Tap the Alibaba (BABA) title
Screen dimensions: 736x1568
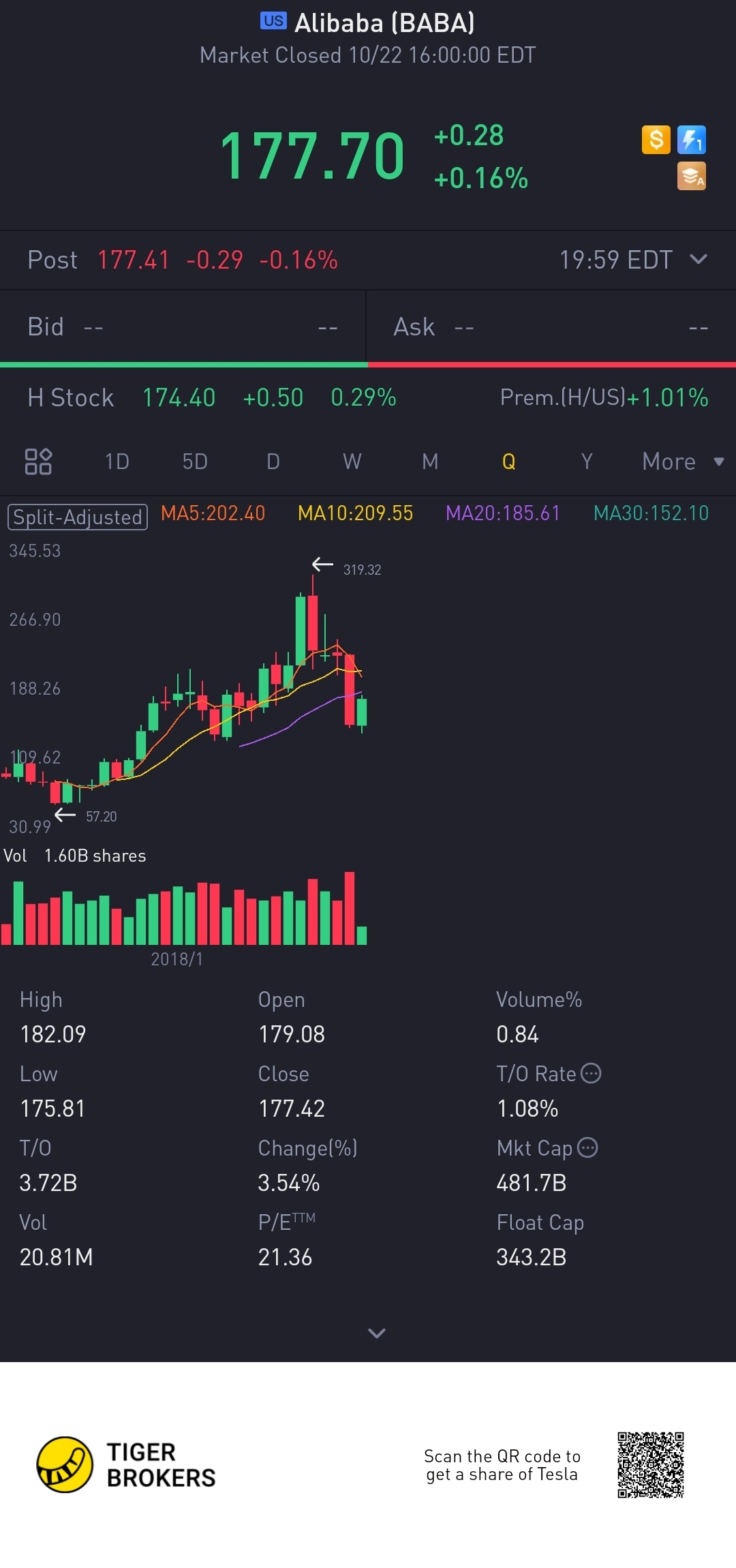pos(384,23)
